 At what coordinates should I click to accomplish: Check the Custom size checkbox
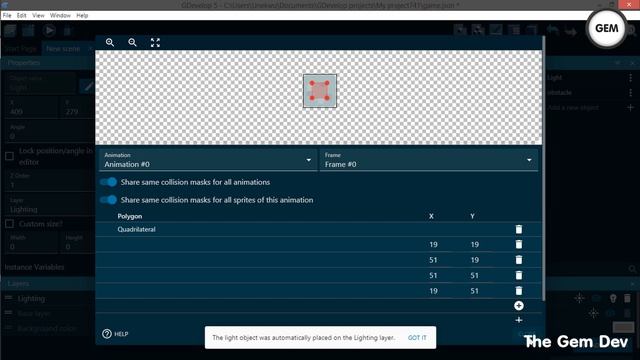pos(9,224)
